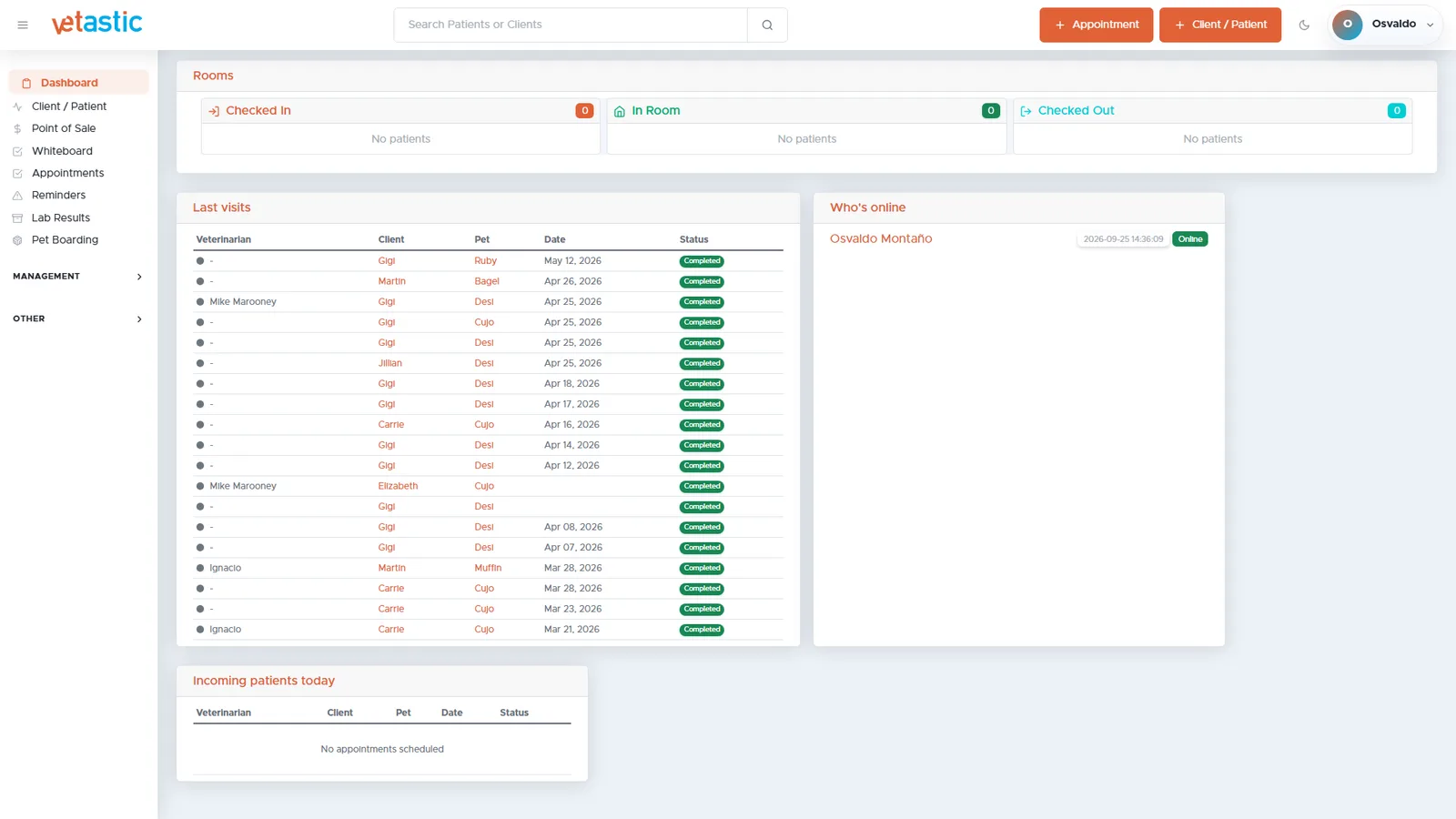The image size is (1456, 819).
Task: Click the Rooms panel heading
Action: tap(213, 76)
